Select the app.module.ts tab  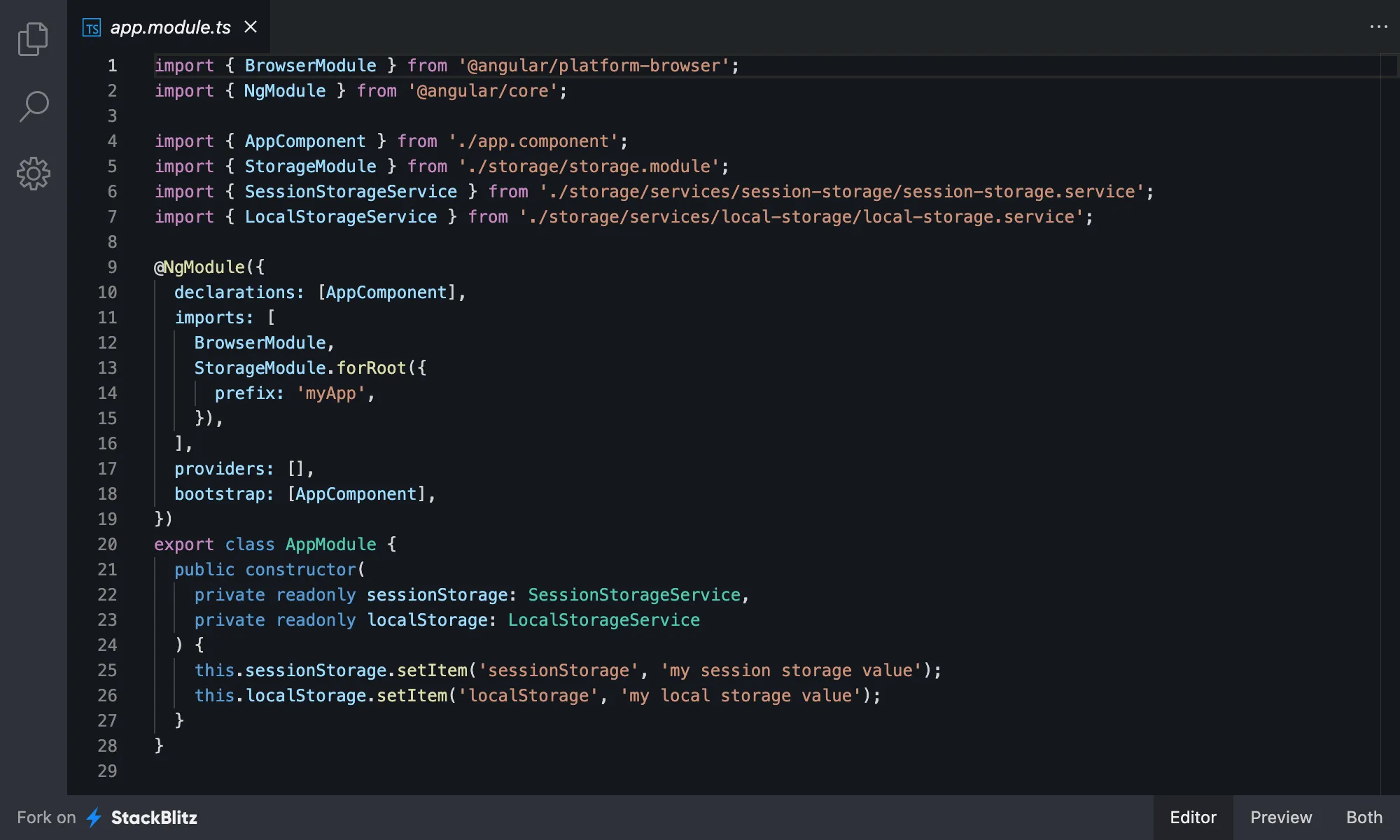coord(169,27)
